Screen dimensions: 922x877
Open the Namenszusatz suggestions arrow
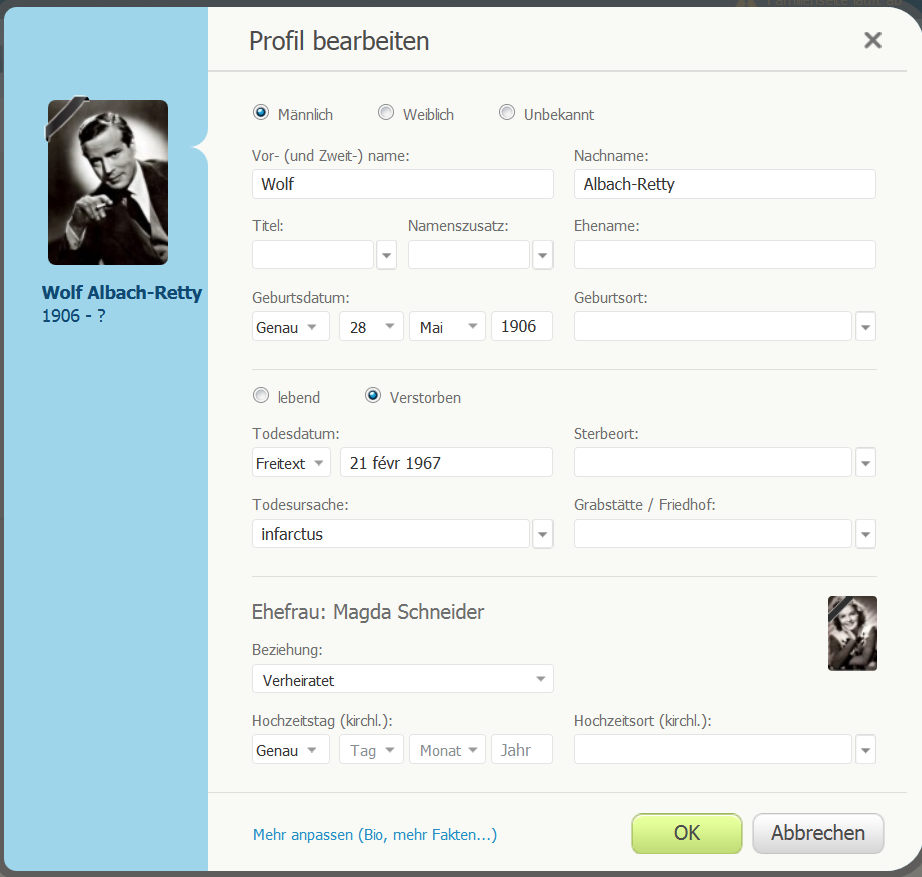coord(543,255)
